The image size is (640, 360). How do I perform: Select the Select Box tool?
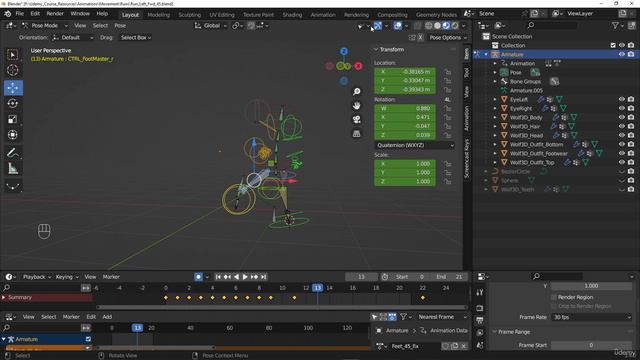tap(13, 55)
